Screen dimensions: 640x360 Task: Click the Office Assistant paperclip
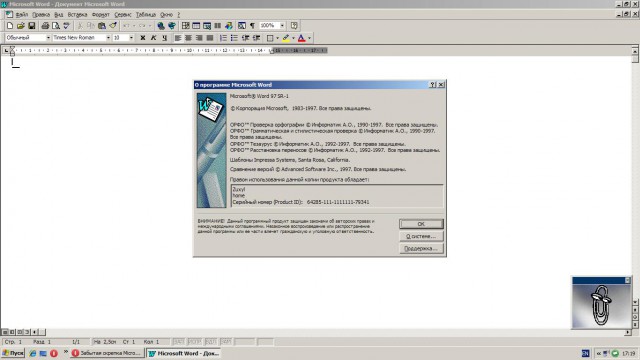(601, 304)
